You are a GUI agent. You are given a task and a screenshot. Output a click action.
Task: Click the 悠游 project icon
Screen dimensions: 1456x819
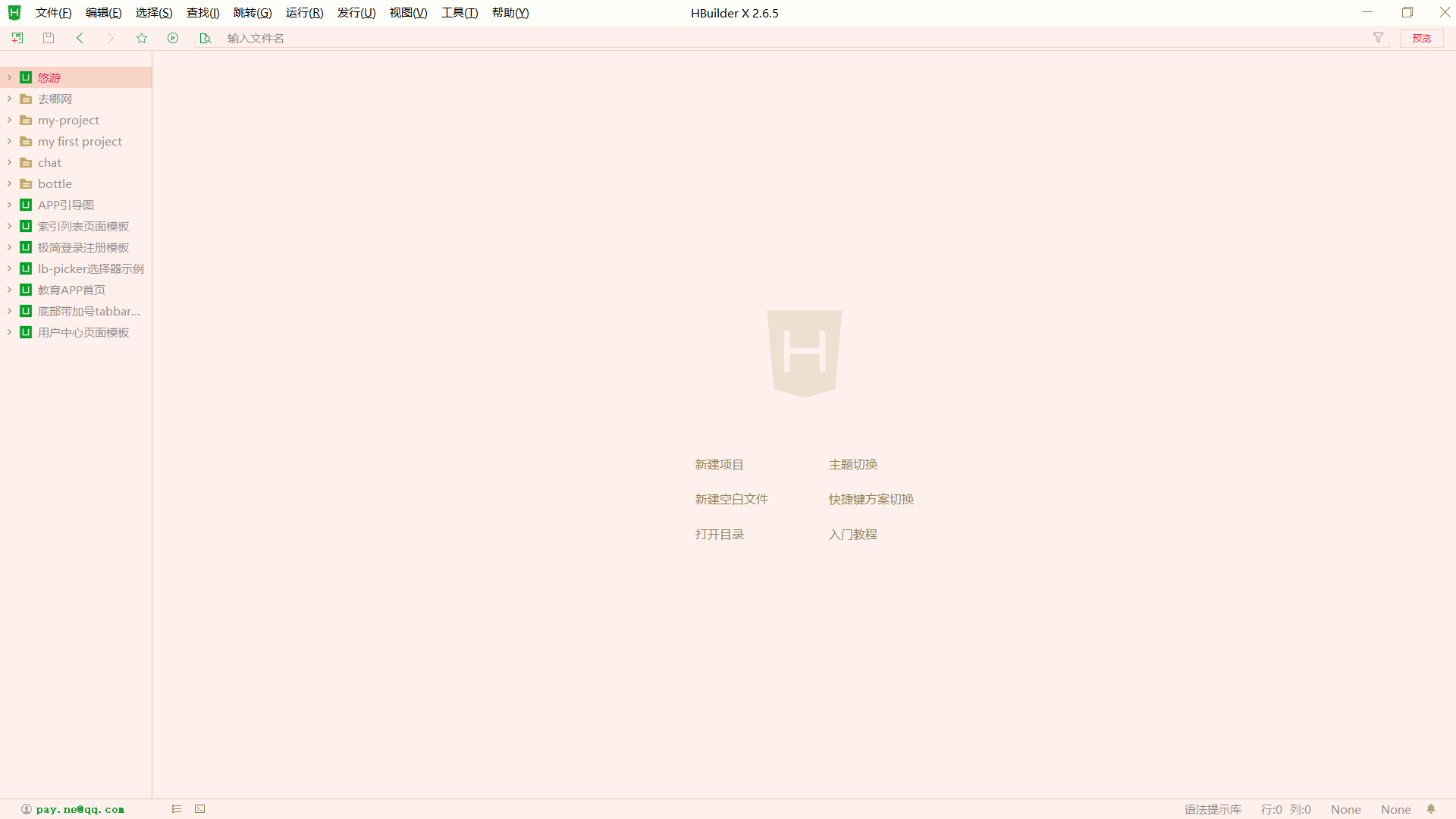[26, 77]
